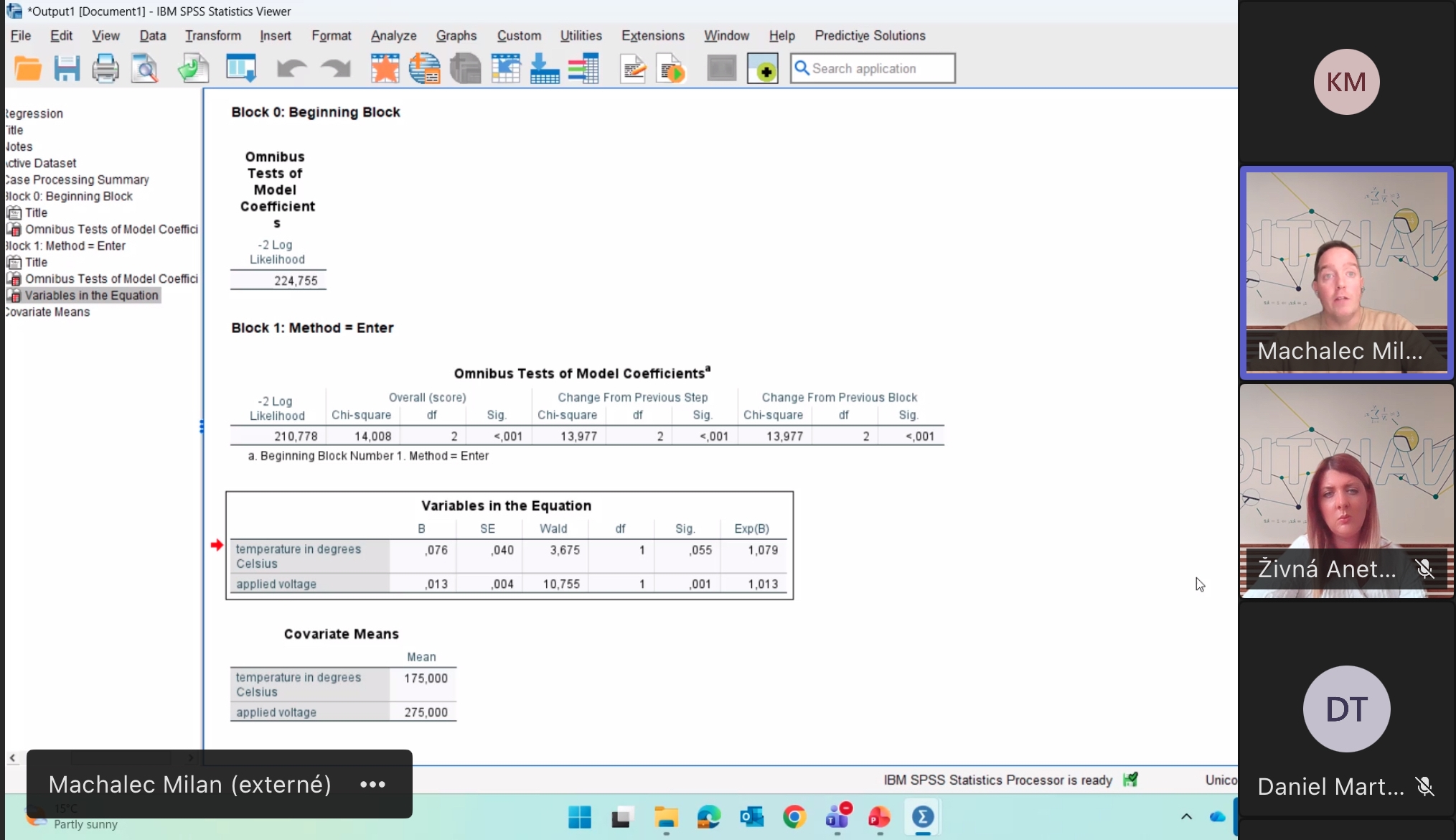Viewport: 1456px width, 840px height.
Task: Click the orange star Go to Data icon
Action: tap(385, 69)
